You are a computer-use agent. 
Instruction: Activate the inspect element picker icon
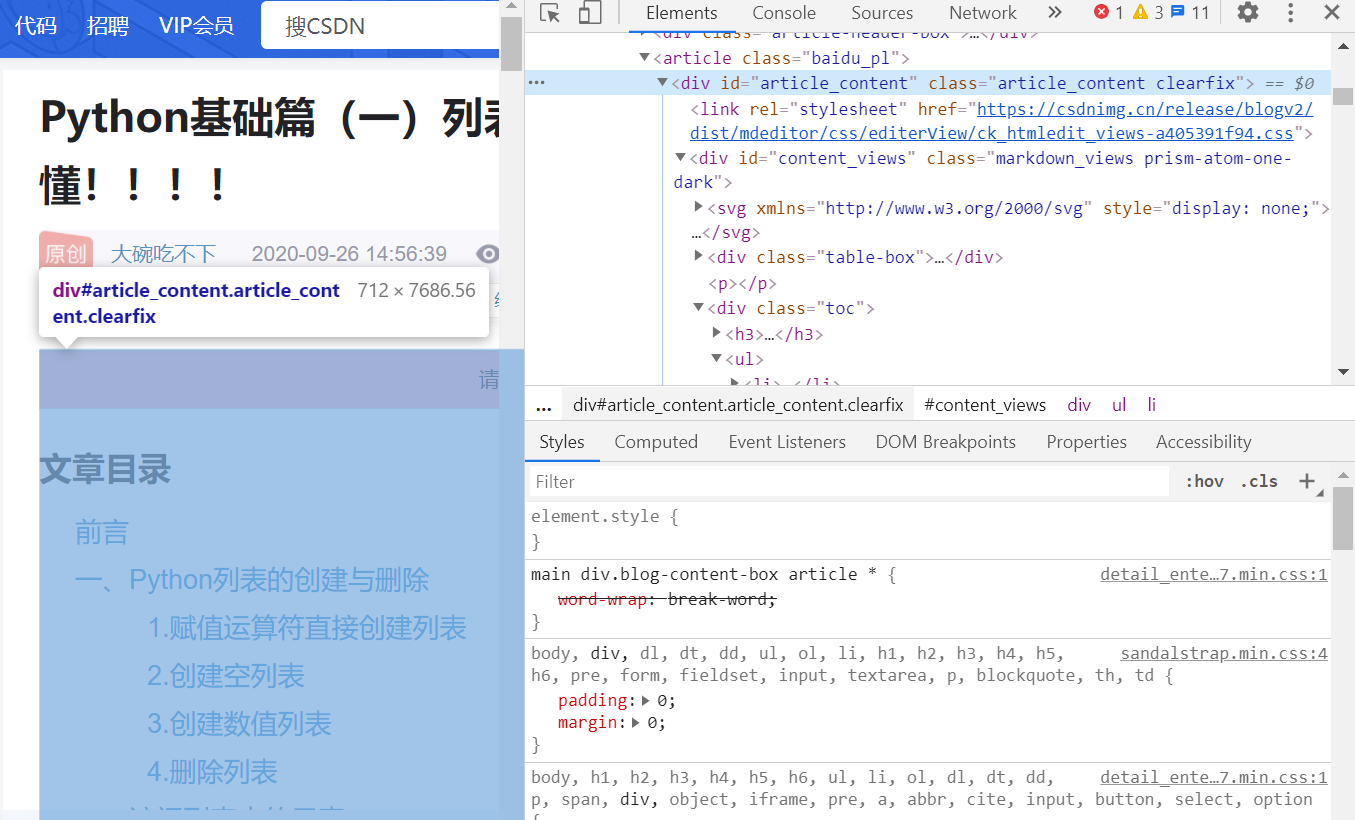click(549, 13)
